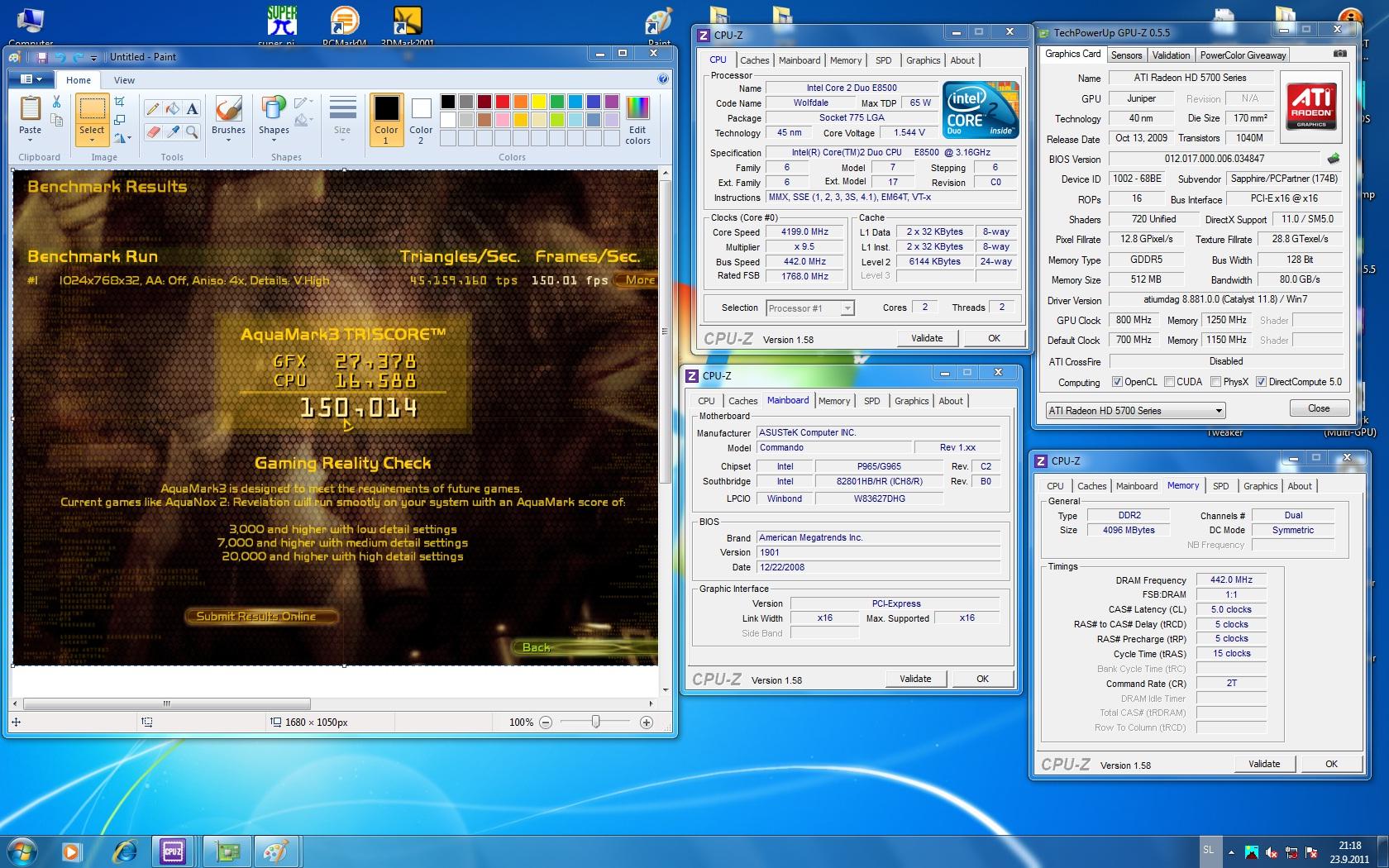Click GPU-Z screenshot camera icon
1389x868 pixels.
(1339, 54)
